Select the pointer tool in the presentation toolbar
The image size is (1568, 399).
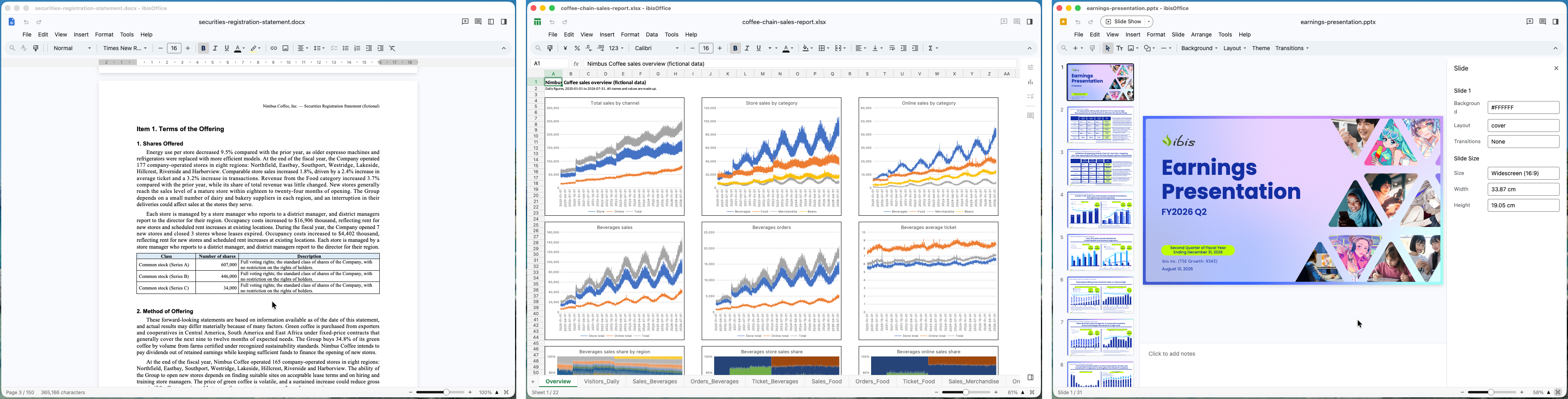pos(1108,49)
